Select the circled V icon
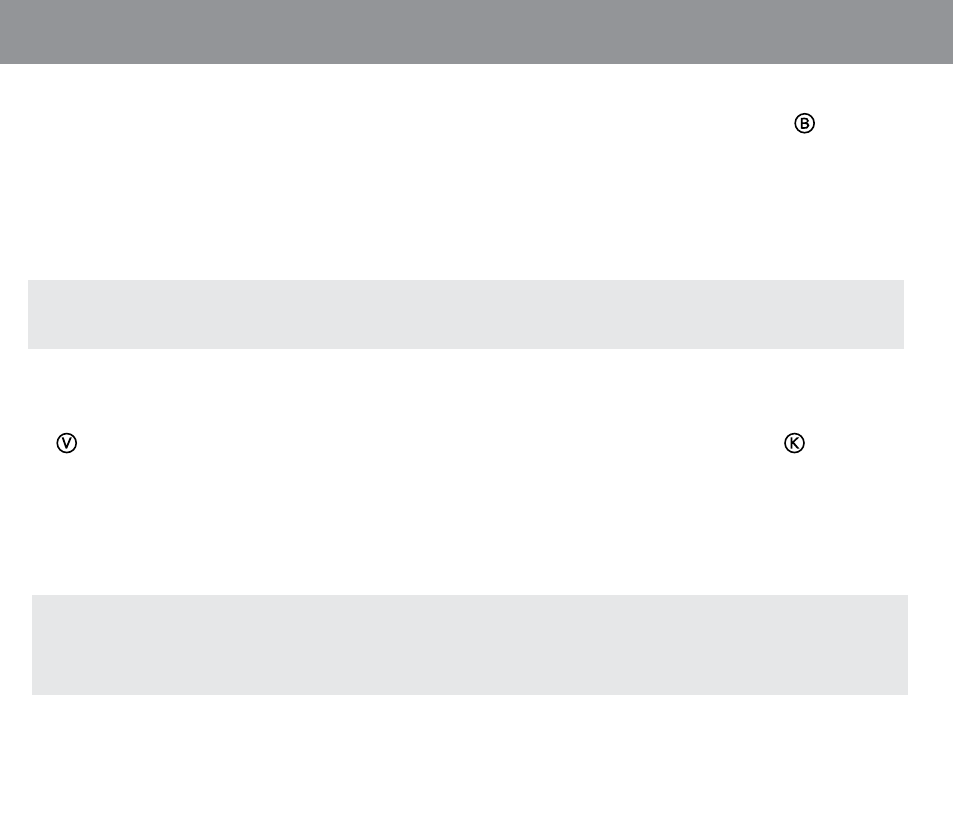This screenshot has height=828, width=953. (x=67, y=443)
